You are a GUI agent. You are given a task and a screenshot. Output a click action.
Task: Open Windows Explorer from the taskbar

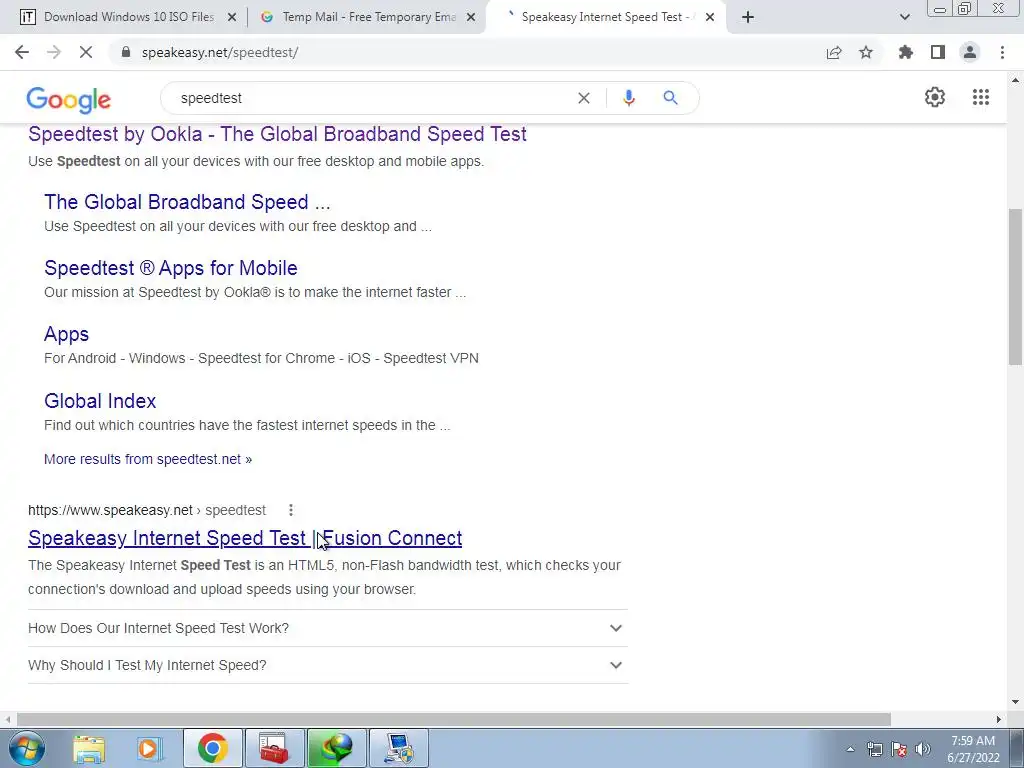pyautogui.click(x=89, y=748)
